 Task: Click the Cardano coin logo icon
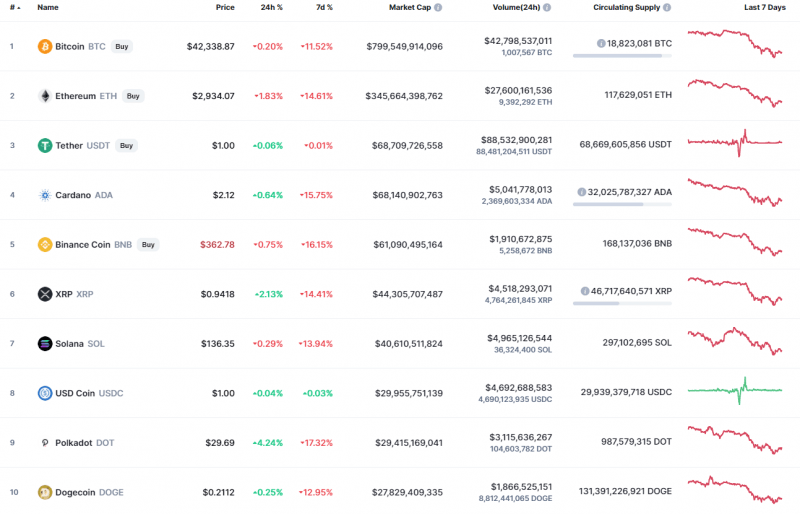[44, 195]
